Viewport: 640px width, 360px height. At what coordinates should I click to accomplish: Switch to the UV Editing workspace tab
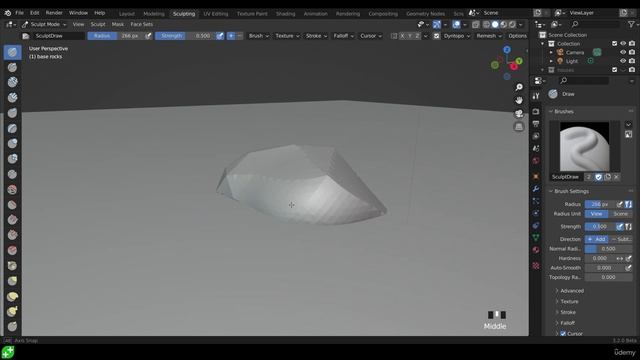tap(216, 13)
